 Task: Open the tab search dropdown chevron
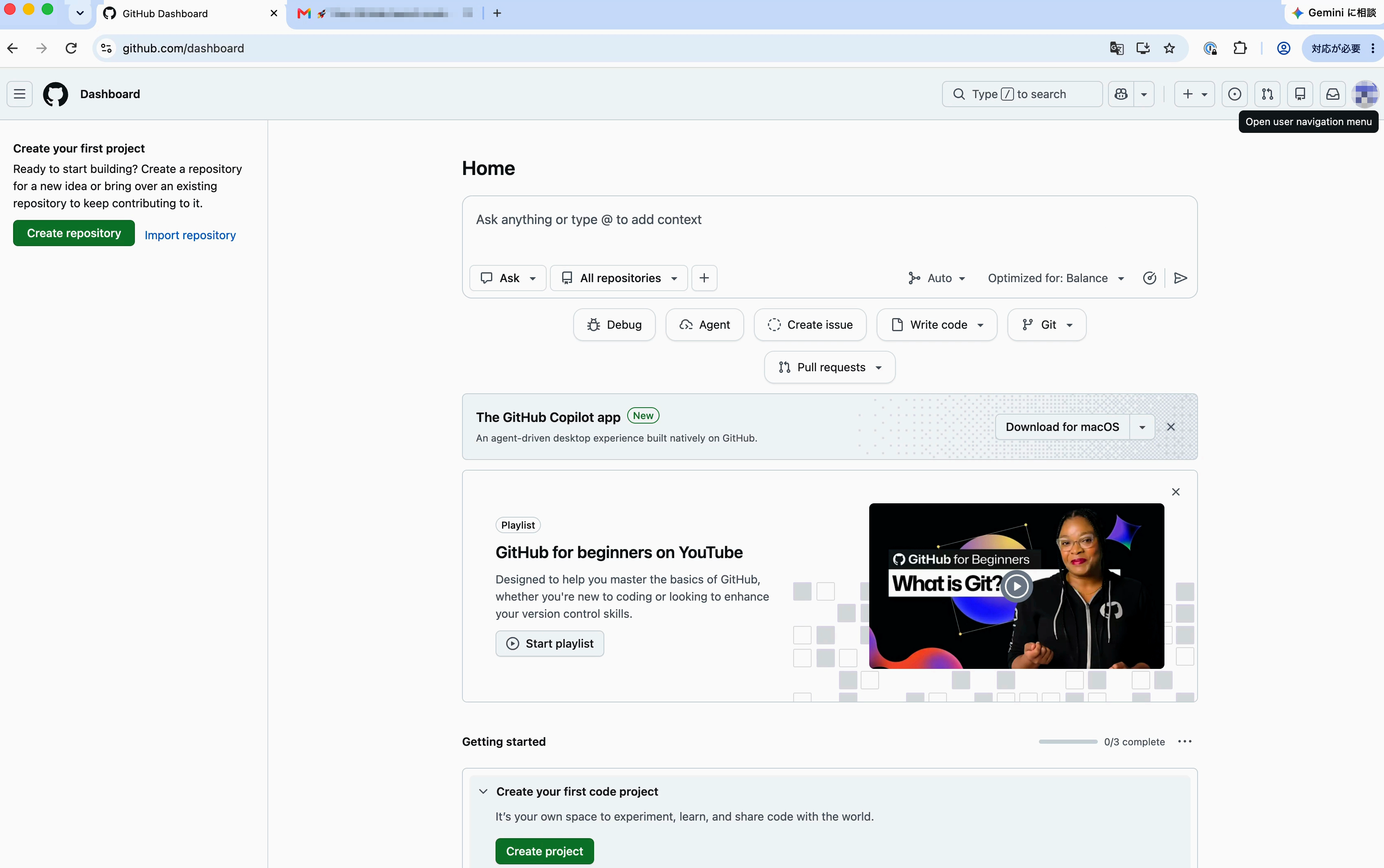[80, 13]
